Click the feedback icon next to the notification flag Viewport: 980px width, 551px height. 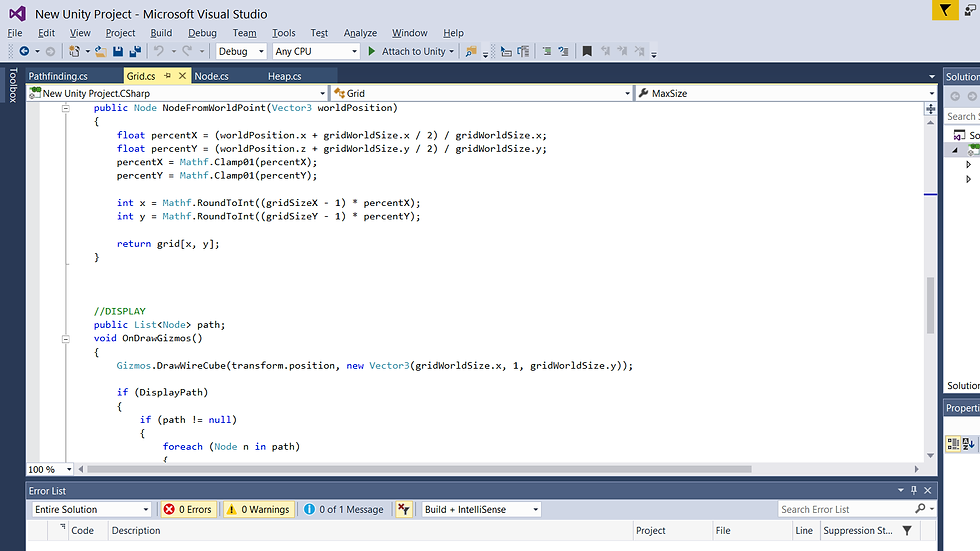coord(971,10)
